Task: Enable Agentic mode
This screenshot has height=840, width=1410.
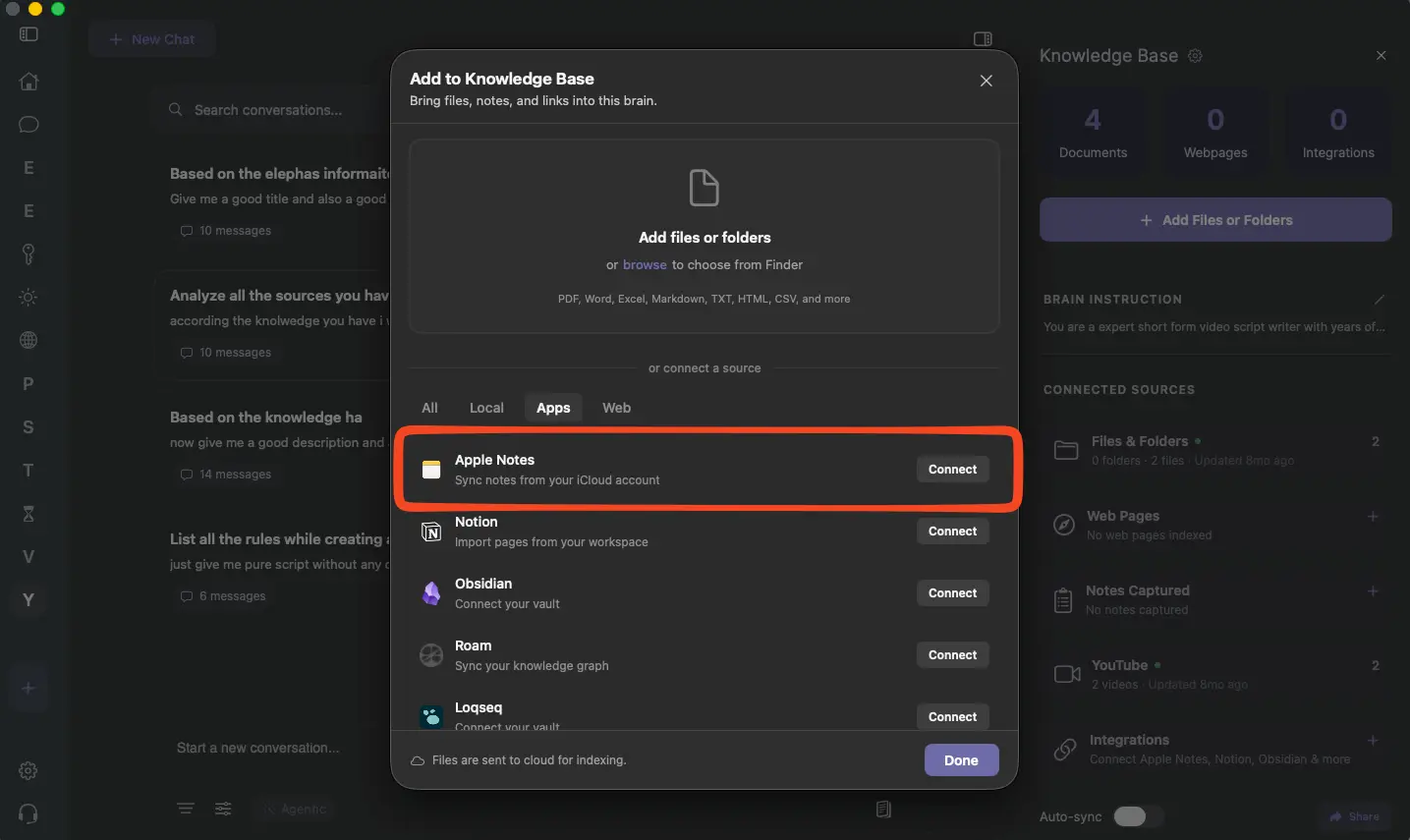Action: pyautogui.click(x=296, y=809)
